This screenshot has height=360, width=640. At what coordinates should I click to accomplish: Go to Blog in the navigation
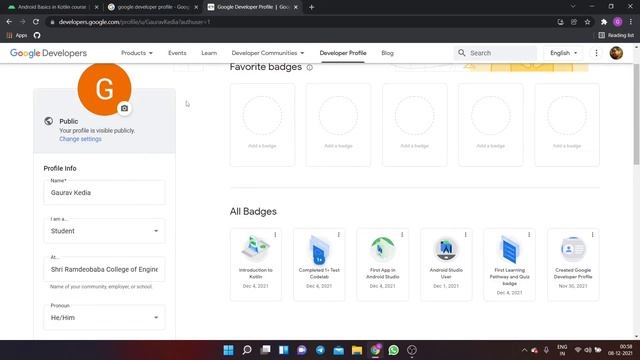tap(387, 53)
